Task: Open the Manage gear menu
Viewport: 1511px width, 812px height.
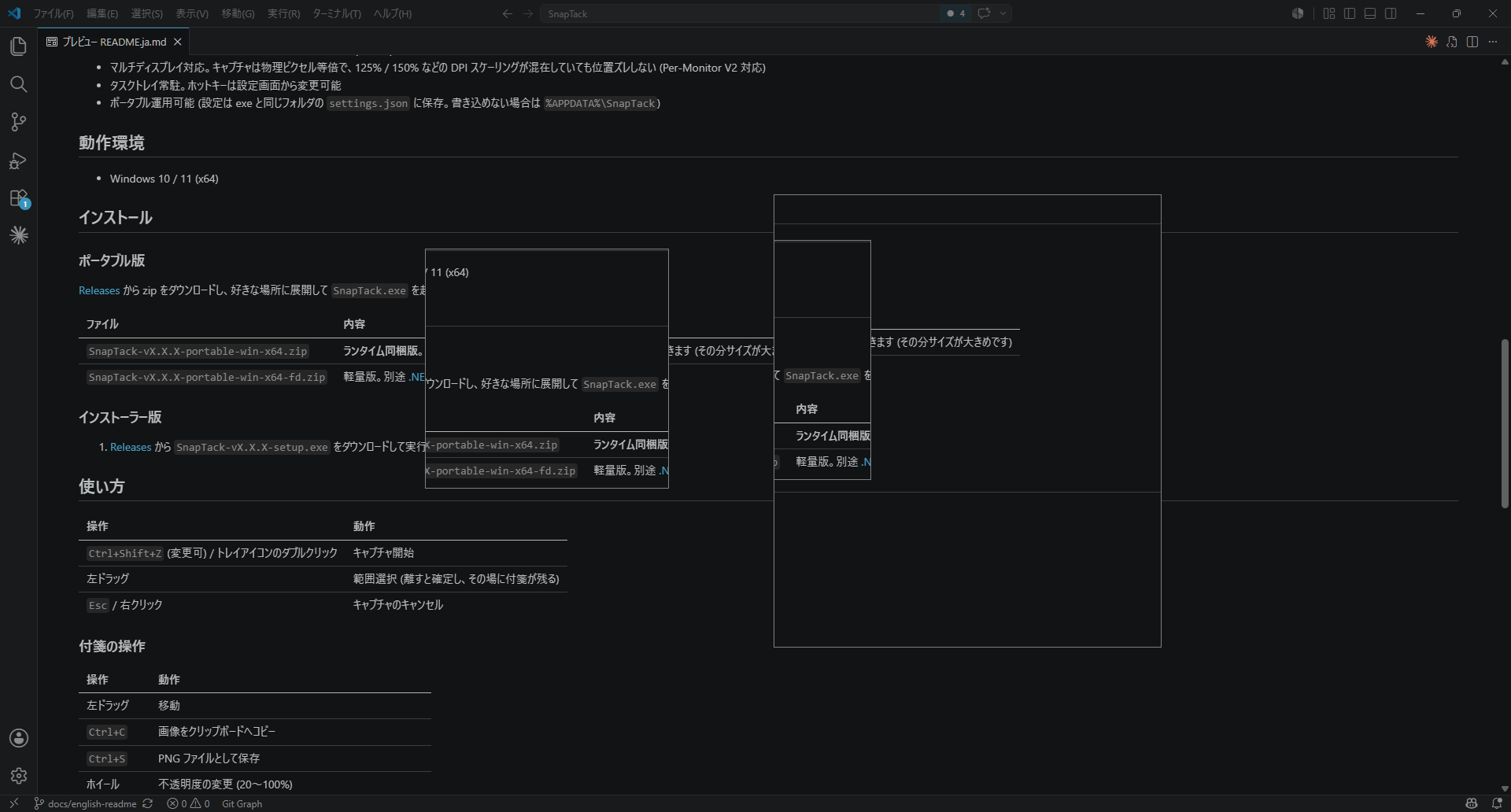Action: (19, 776)
